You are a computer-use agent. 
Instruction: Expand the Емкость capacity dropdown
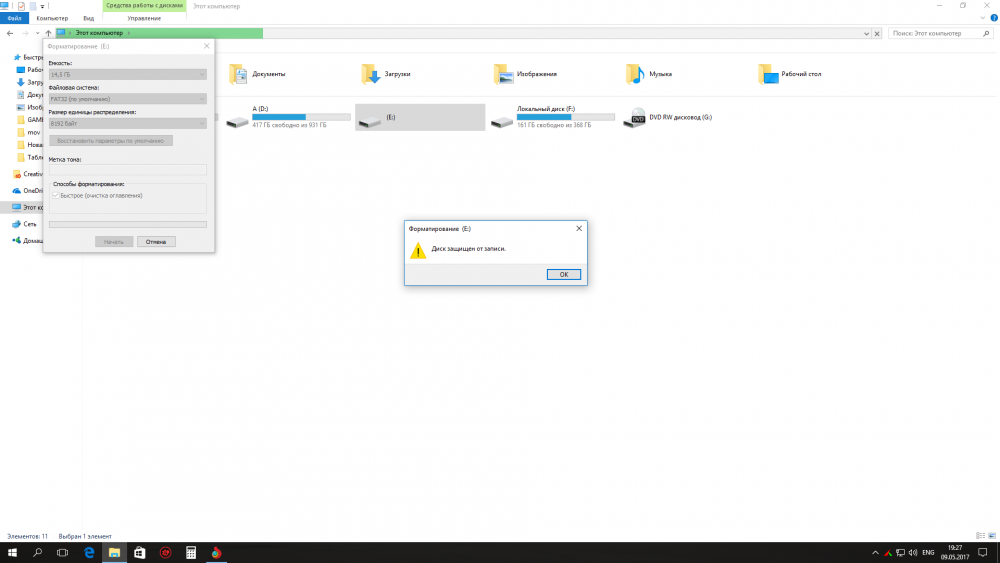(x=127, y=74)
